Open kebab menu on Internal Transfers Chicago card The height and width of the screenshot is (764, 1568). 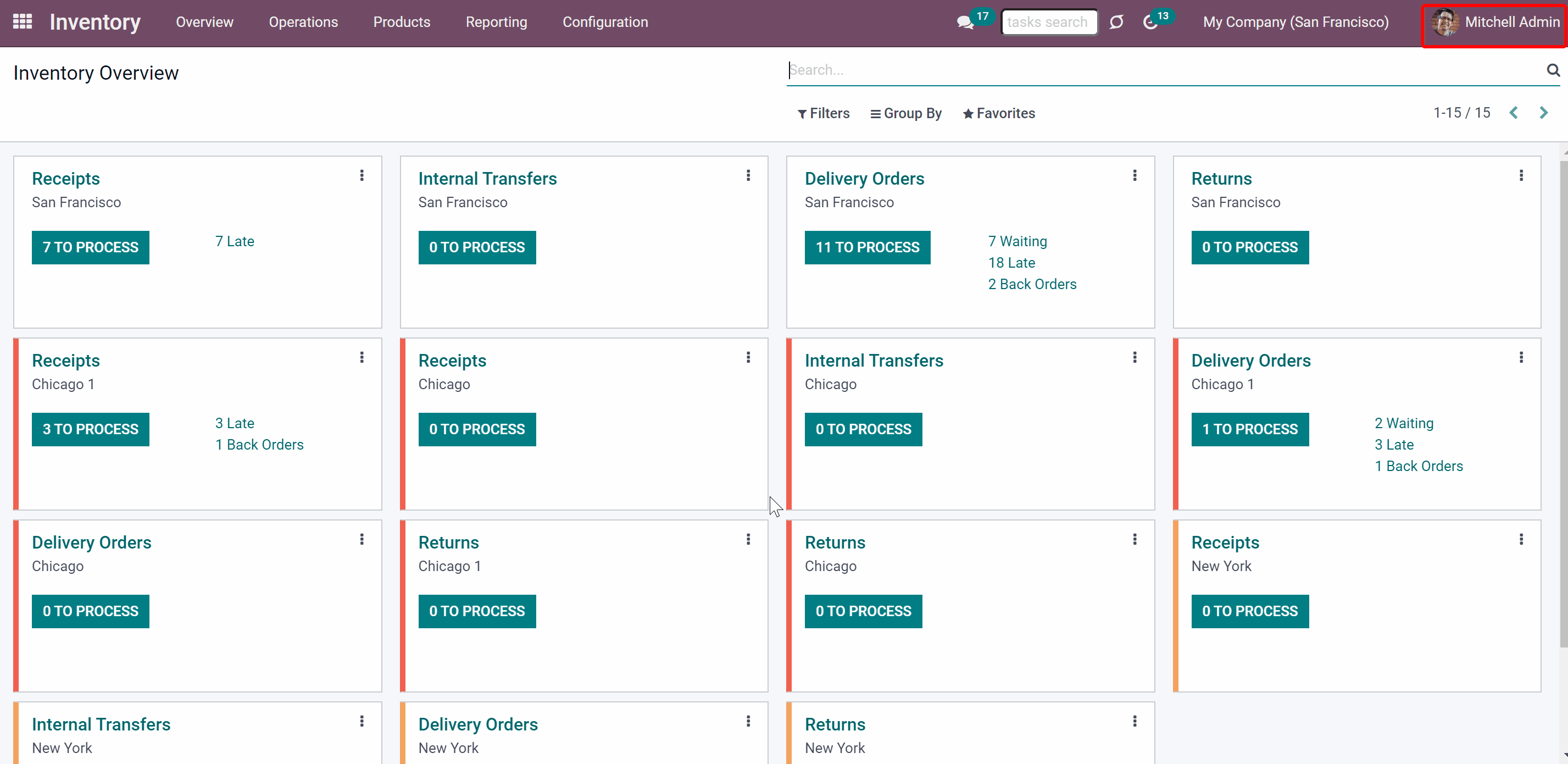(1135, 357)
